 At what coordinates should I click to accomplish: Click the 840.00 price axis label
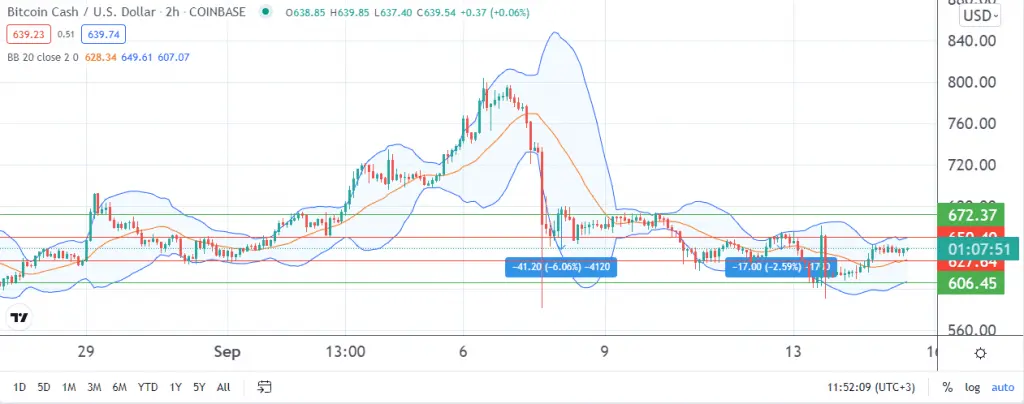click(971, 40)
